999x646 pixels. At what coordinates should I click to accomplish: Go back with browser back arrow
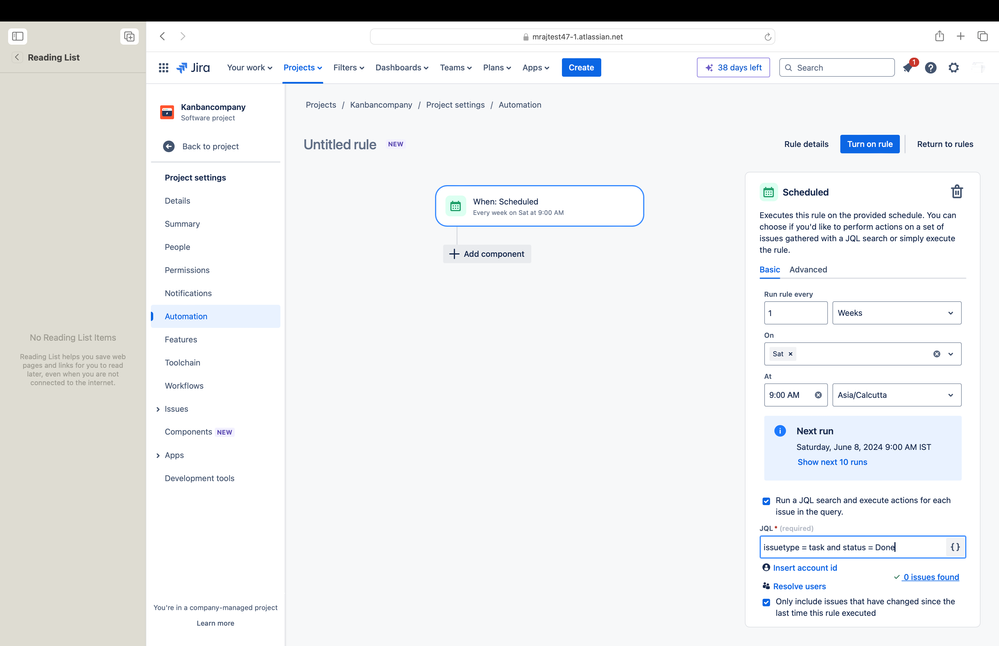pos(162,36)
